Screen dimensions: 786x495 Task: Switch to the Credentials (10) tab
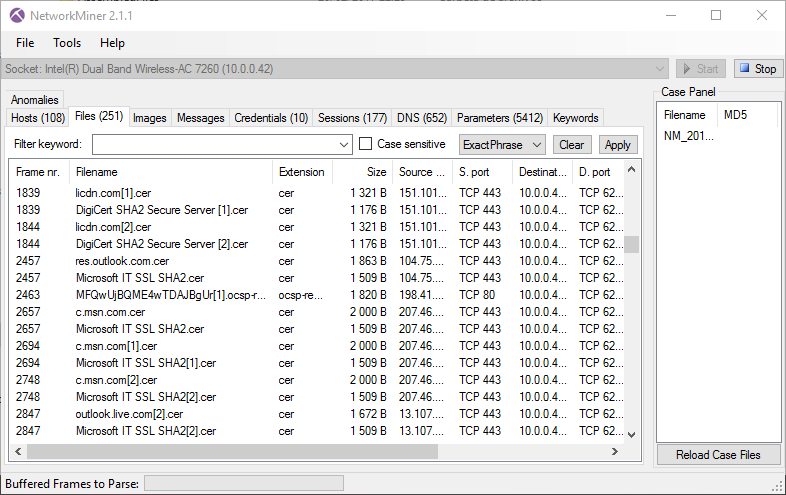(271, 118)
